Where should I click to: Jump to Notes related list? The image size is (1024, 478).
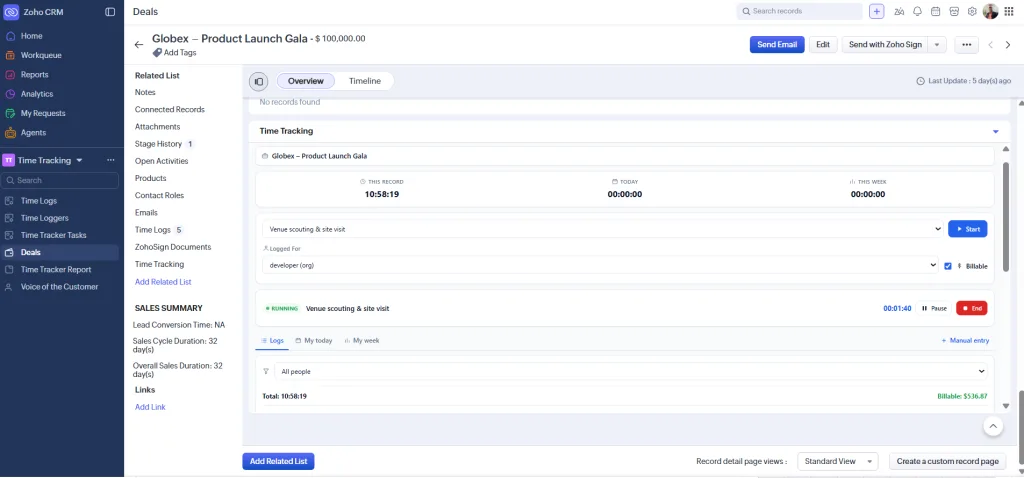145,92
